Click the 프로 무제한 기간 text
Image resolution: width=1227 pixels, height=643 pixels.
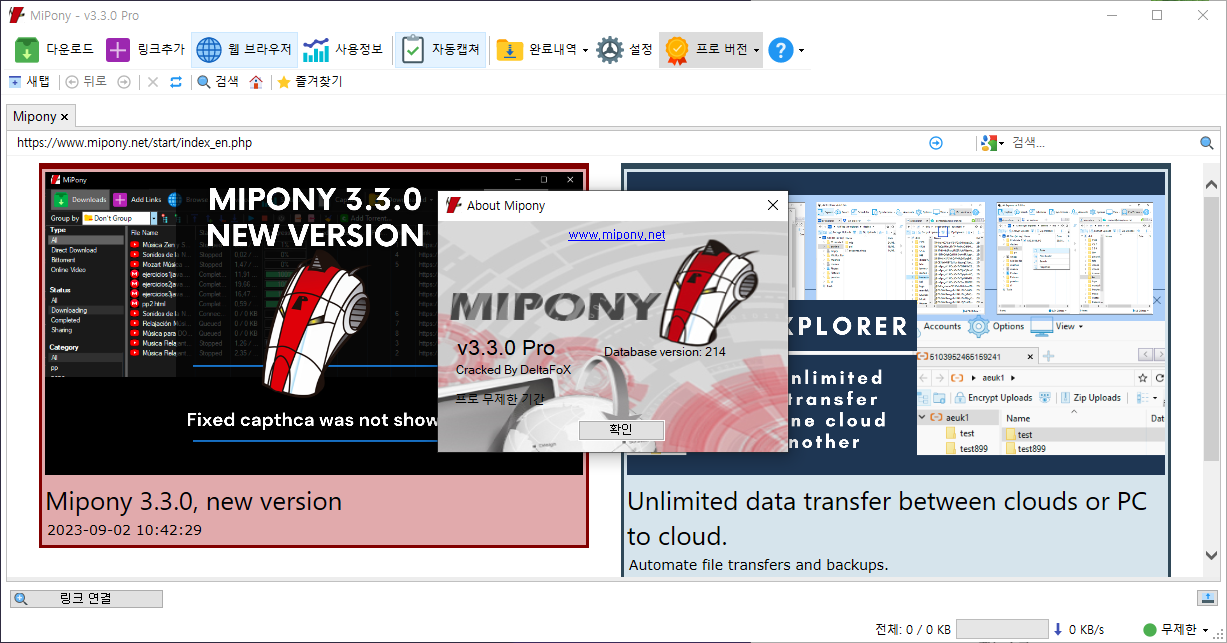tap(500, 398)
